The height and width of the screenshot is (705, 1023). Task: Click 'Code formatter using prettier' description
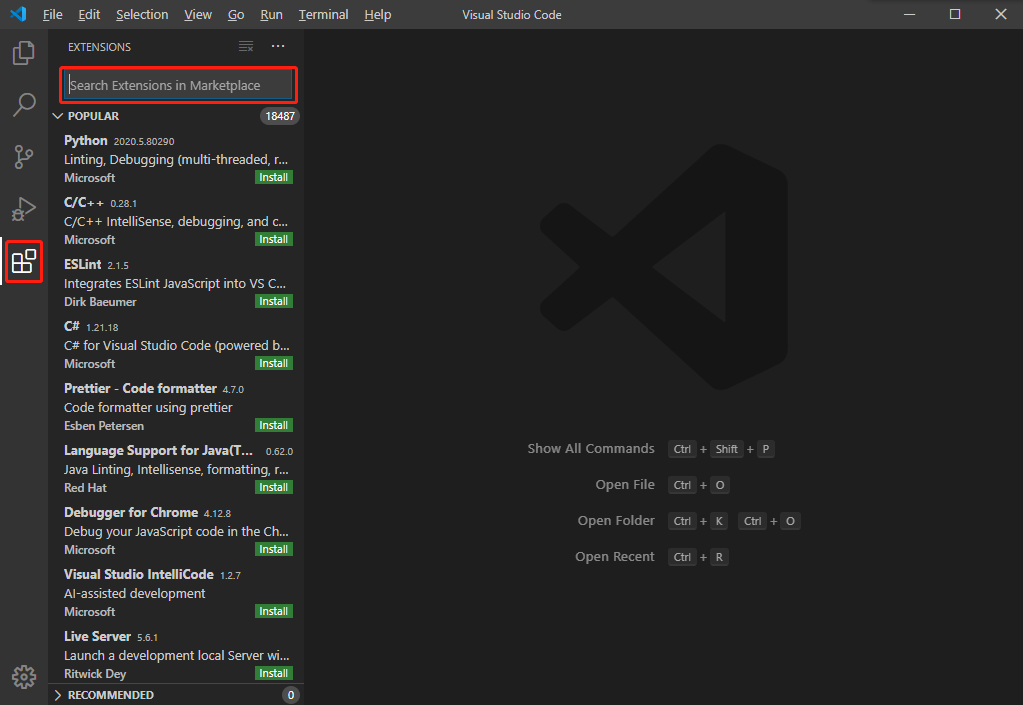(x=148, y=408)
